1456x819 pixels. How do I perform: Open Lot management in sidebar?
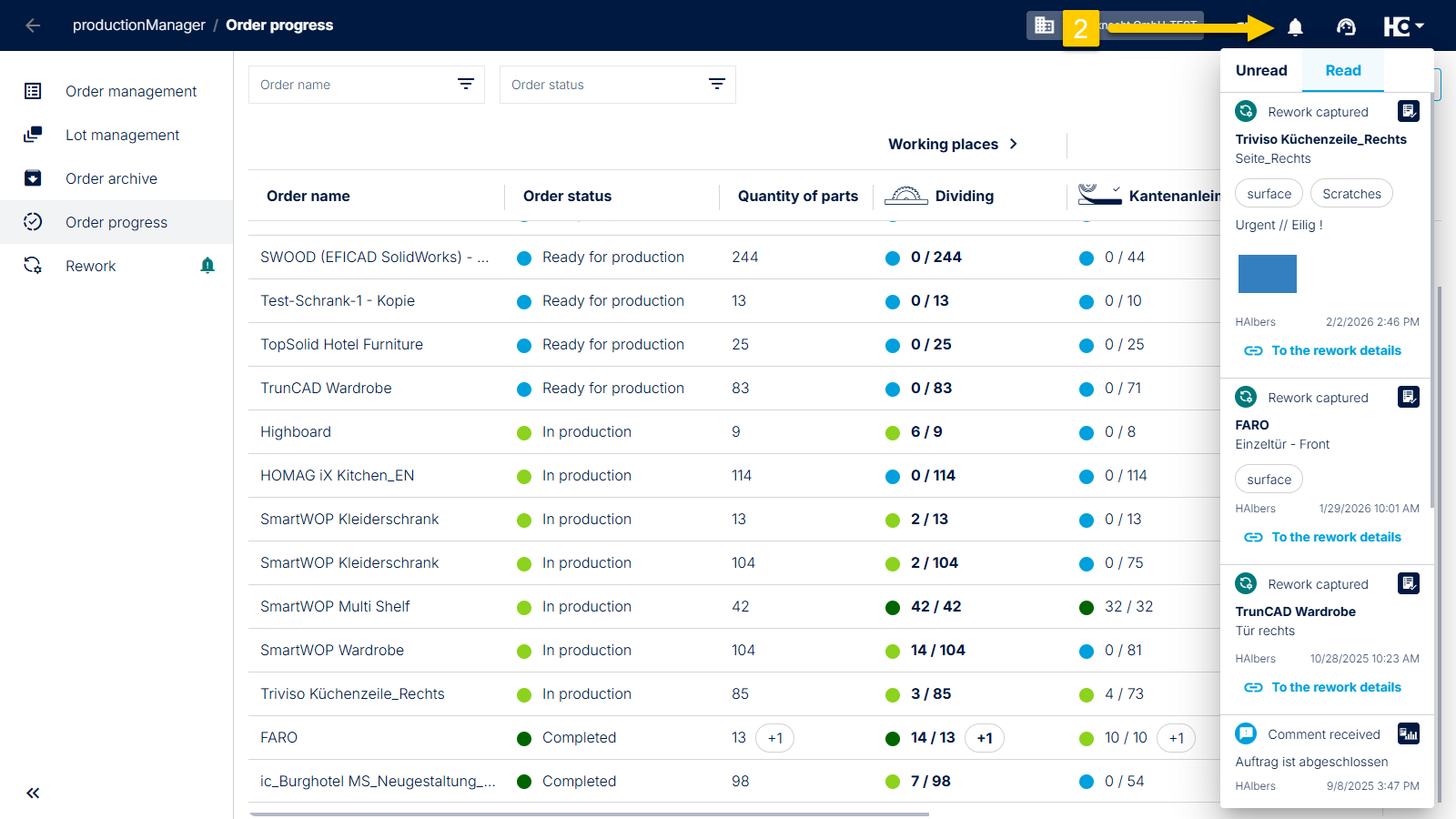pyautogui.click(x=122, y=135)
